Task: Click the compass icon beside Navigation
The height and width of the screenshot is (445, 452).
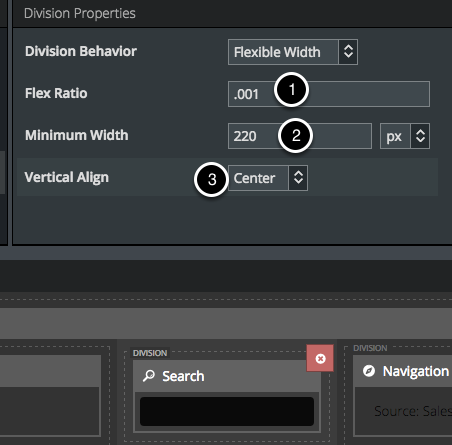Action: 369,371
